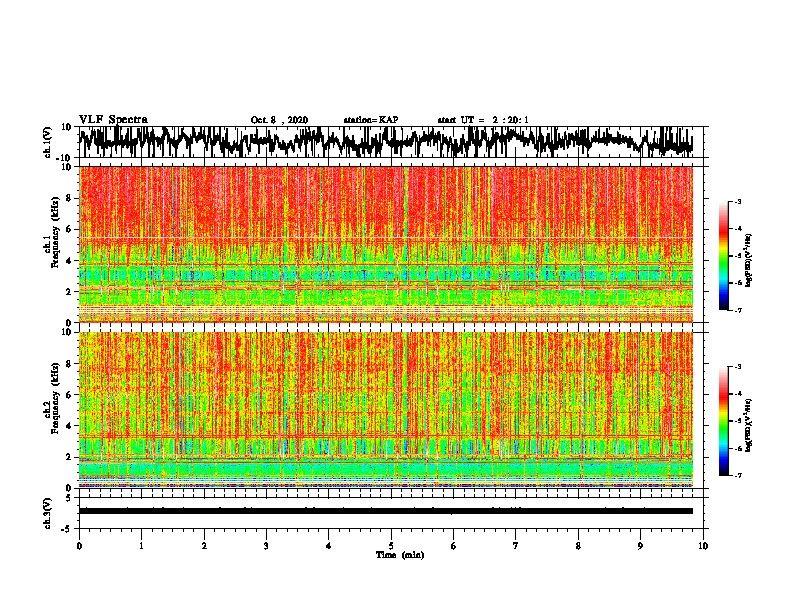Click the ch.1 voltage waveform trace
This screenshot has width=792, height=612.
[385, 141]
